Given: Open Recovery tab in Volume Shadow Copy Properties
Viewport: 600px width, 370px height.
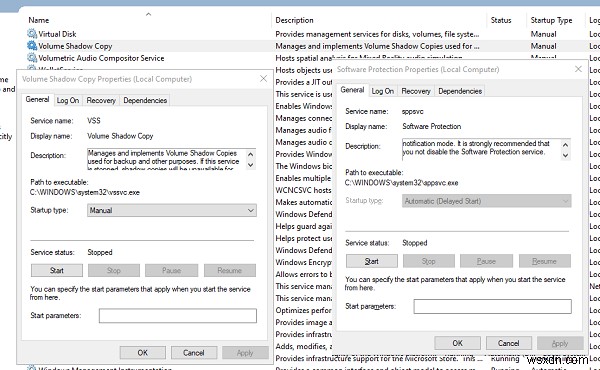Looking at the screenshot, I should tap(101, 100).
